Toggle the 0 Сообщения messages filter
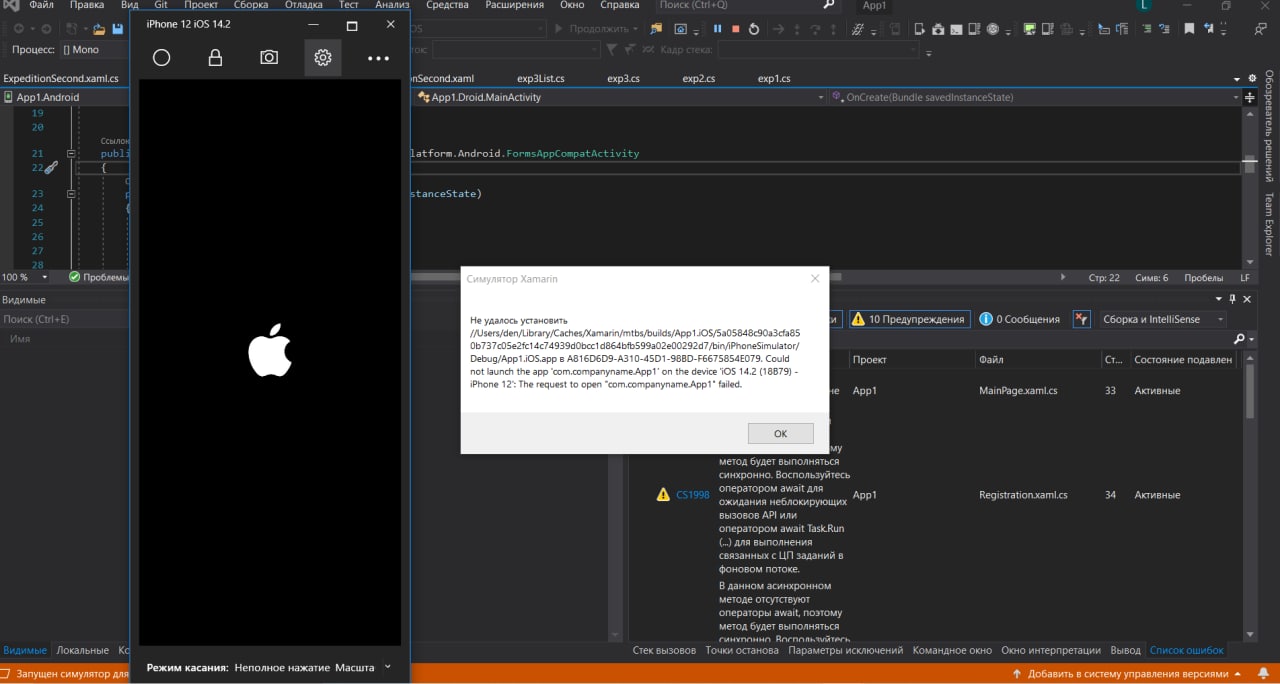The height and width of the screenshot is (684, 1280). click(1019, 319)
